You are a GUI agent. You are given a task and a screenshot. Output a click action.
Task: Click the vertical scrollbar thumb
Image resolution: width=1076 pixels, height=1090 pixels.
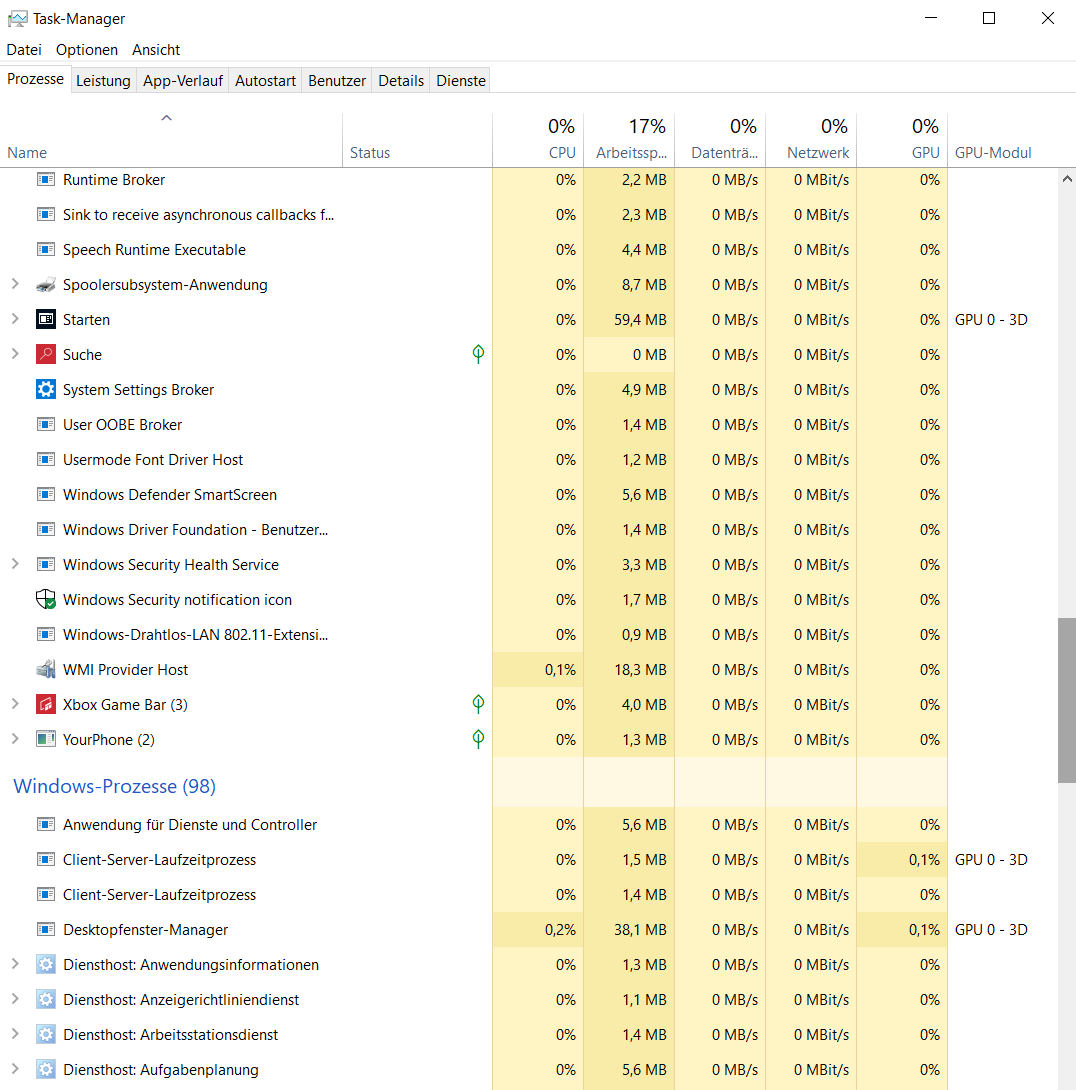click(x=1066, y=700)
